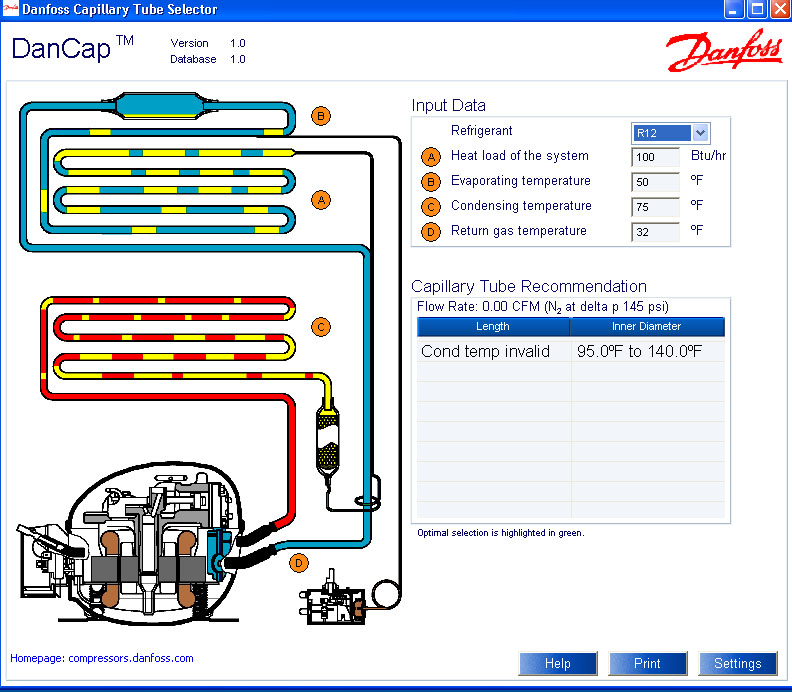This screenshot has width=792, height=692.
Task: Click the title bar app icon
Action: tap(11, 9)
